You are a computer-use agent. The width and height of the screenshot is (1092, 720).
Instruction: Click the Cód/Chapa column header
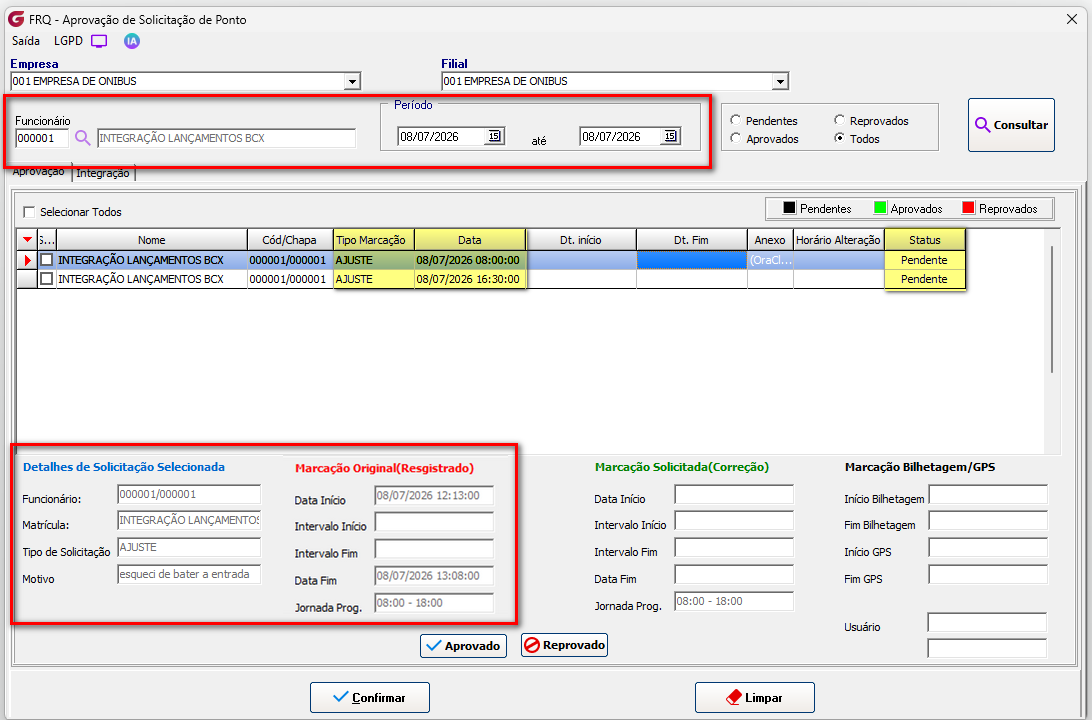click(290, 240)
